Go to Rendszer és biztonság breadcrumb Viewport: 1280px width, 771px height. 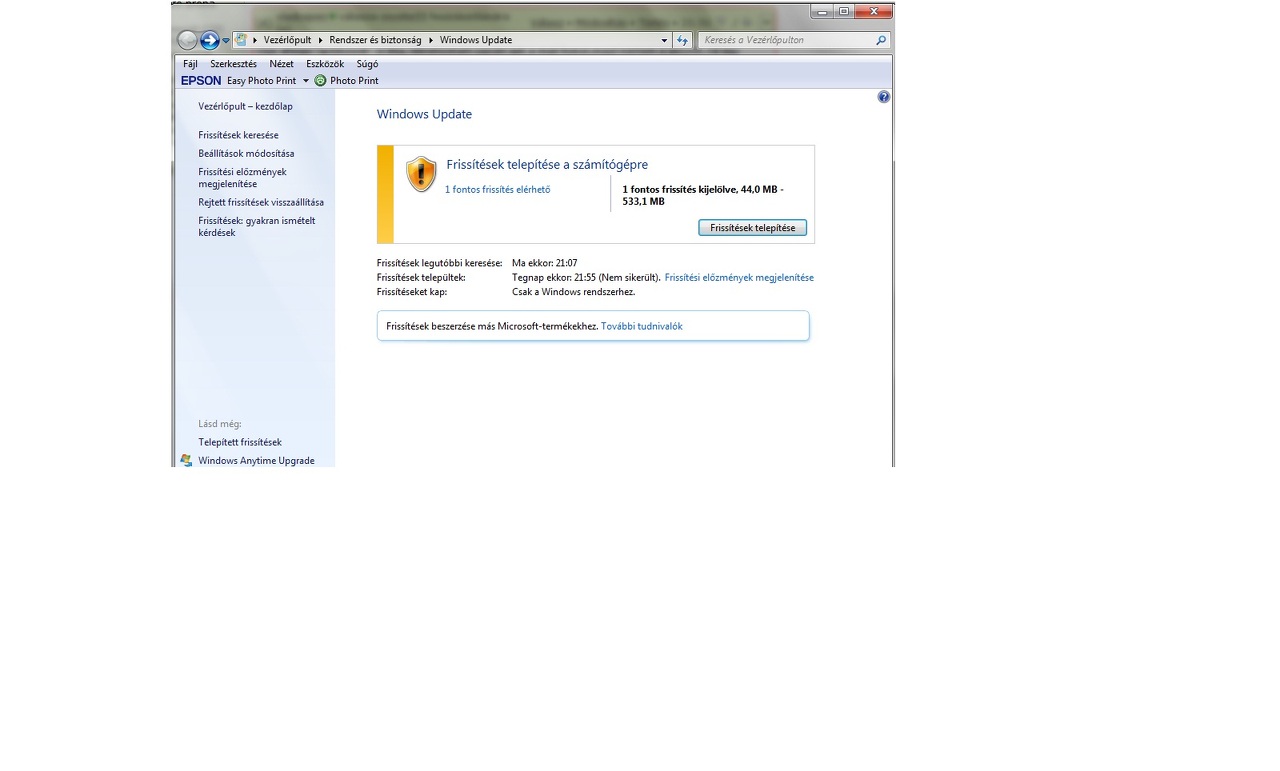(x=375, y=40)
